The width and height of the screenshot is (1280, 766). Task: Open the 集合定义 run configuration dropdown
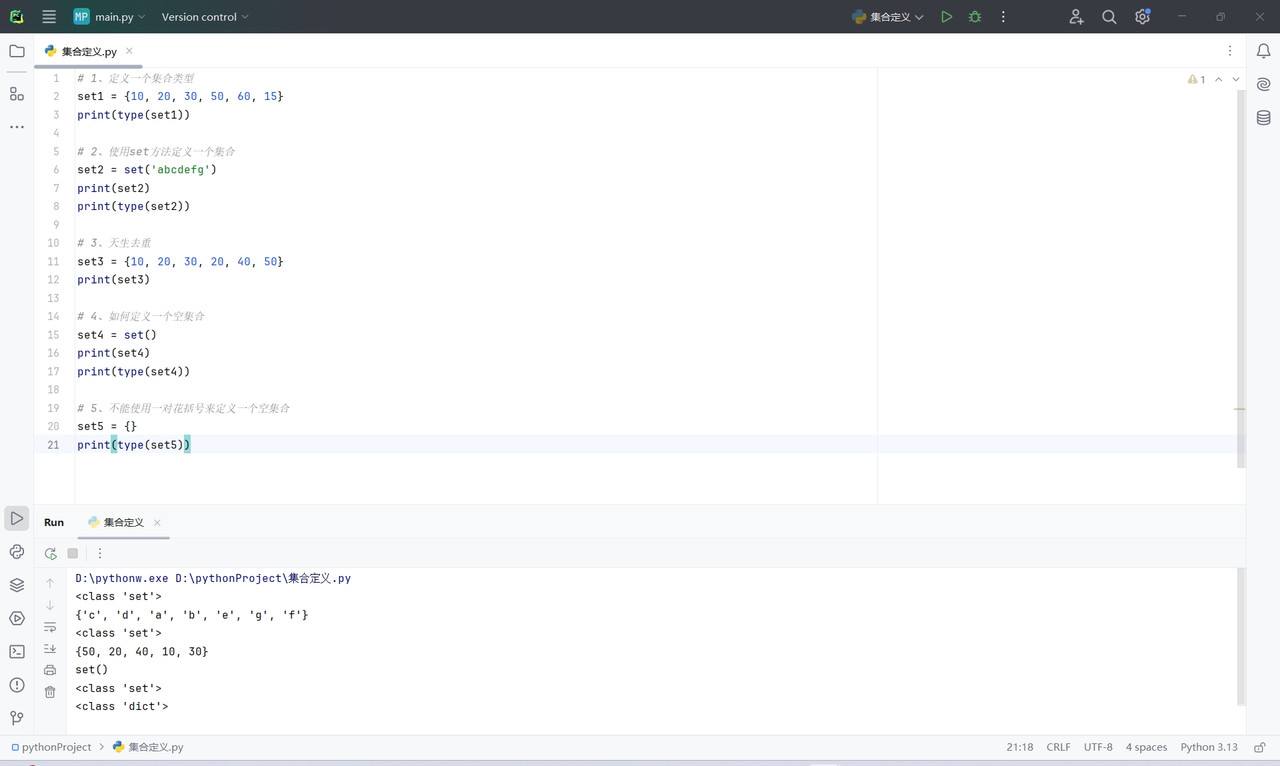pos(888,17)
